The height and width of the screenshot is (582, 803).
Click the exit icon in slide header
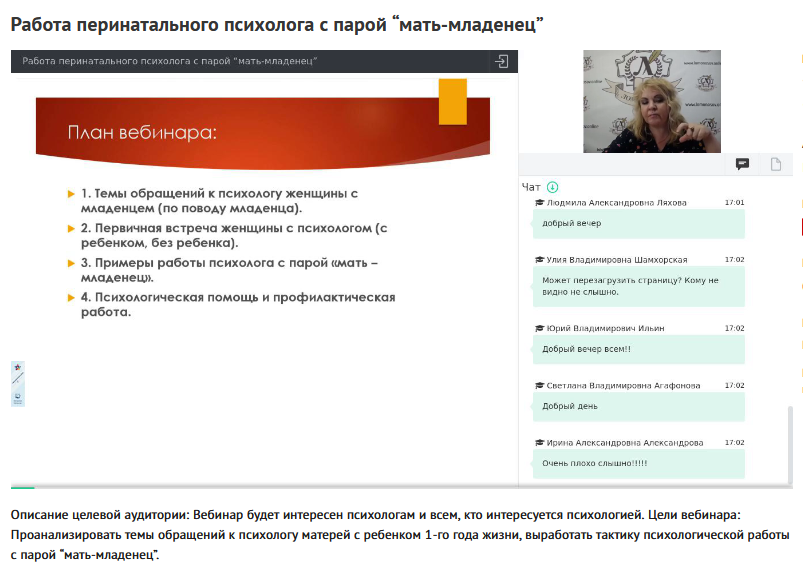[x=502, y=62]
